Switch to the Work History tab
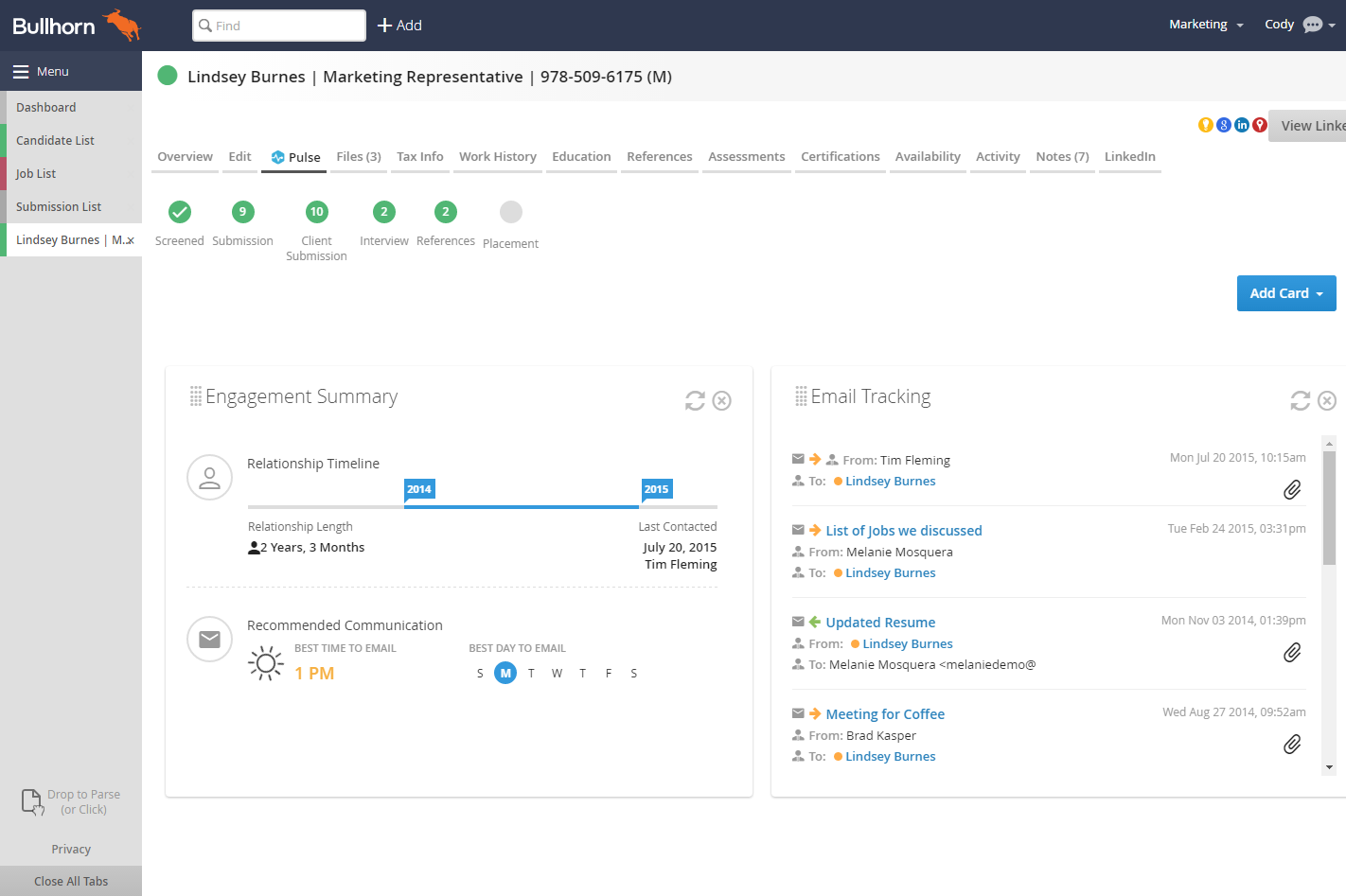Screen dimensions: 1346x896 pyautogui.click(x=497, y=157)
